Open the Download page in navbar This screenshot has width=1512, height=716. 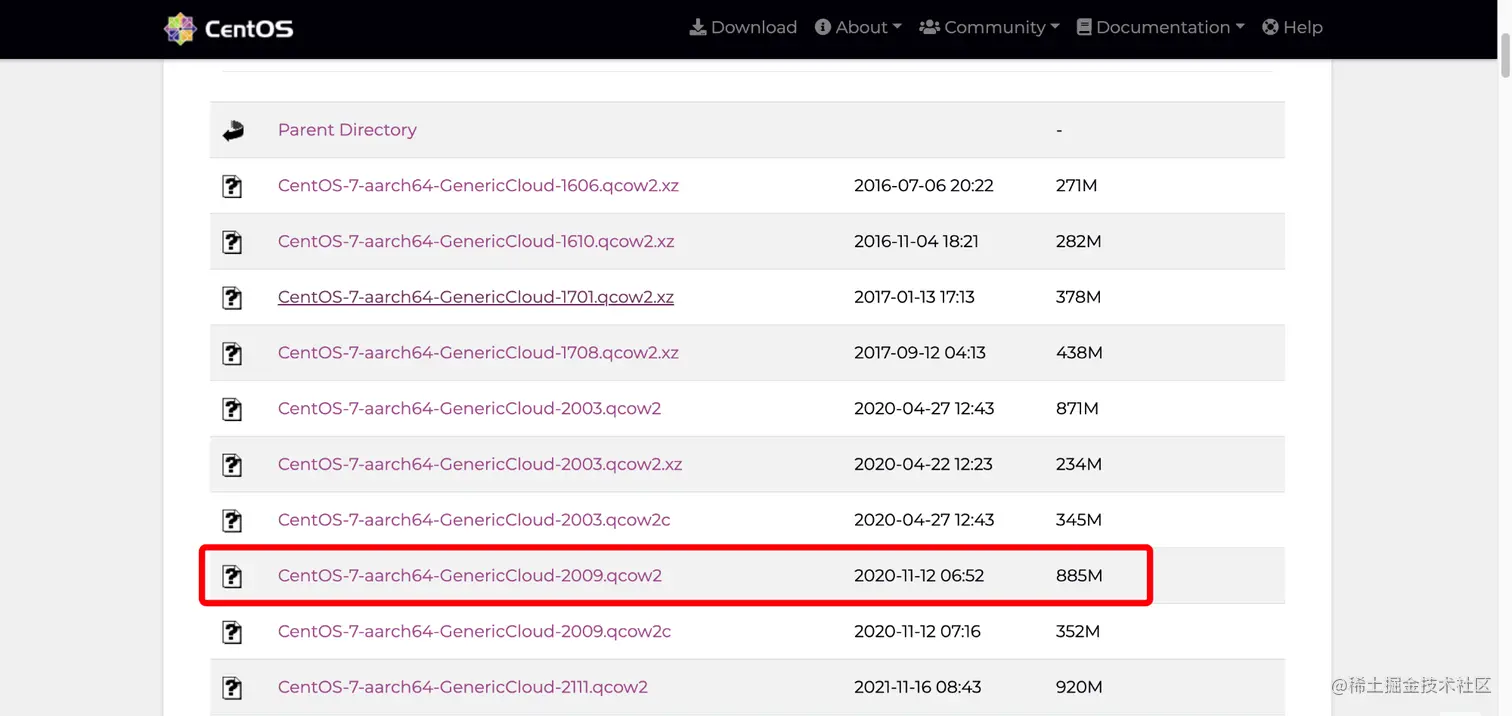pyautogui.click(x=743, y=27)
